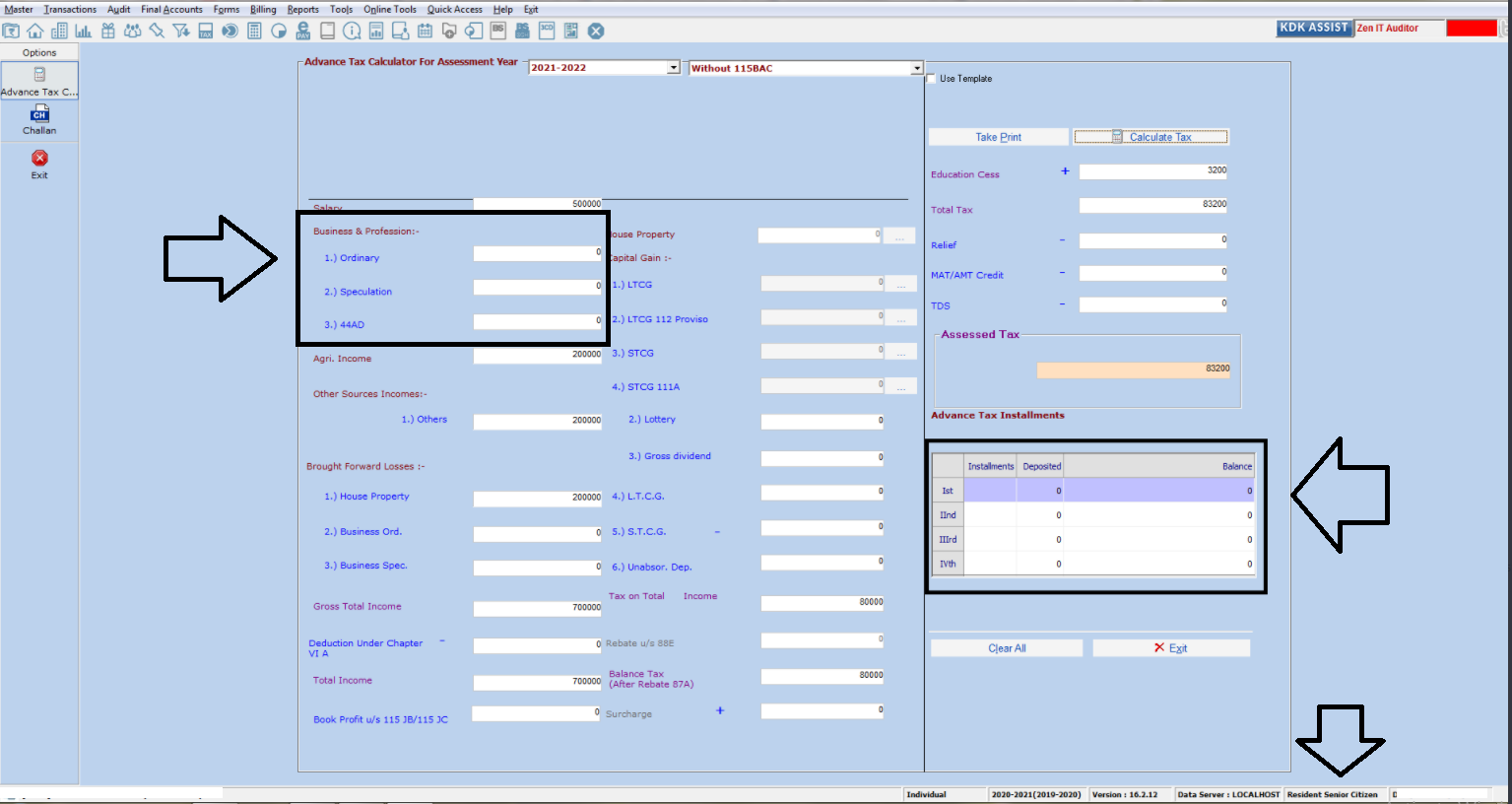Click the Calculate Tax button
Screen dimensions: 1512x804
click(1150, 137)
